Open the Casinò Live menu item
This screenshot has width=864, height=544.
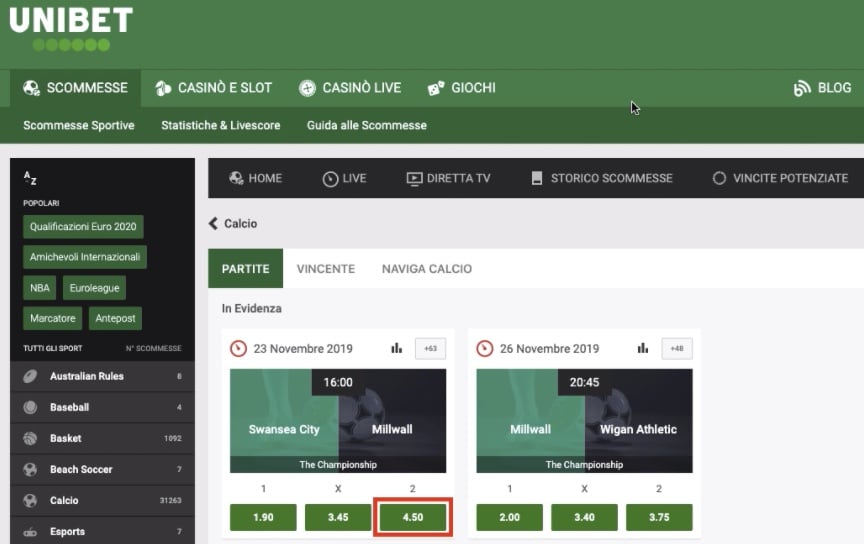pos(350,88)
